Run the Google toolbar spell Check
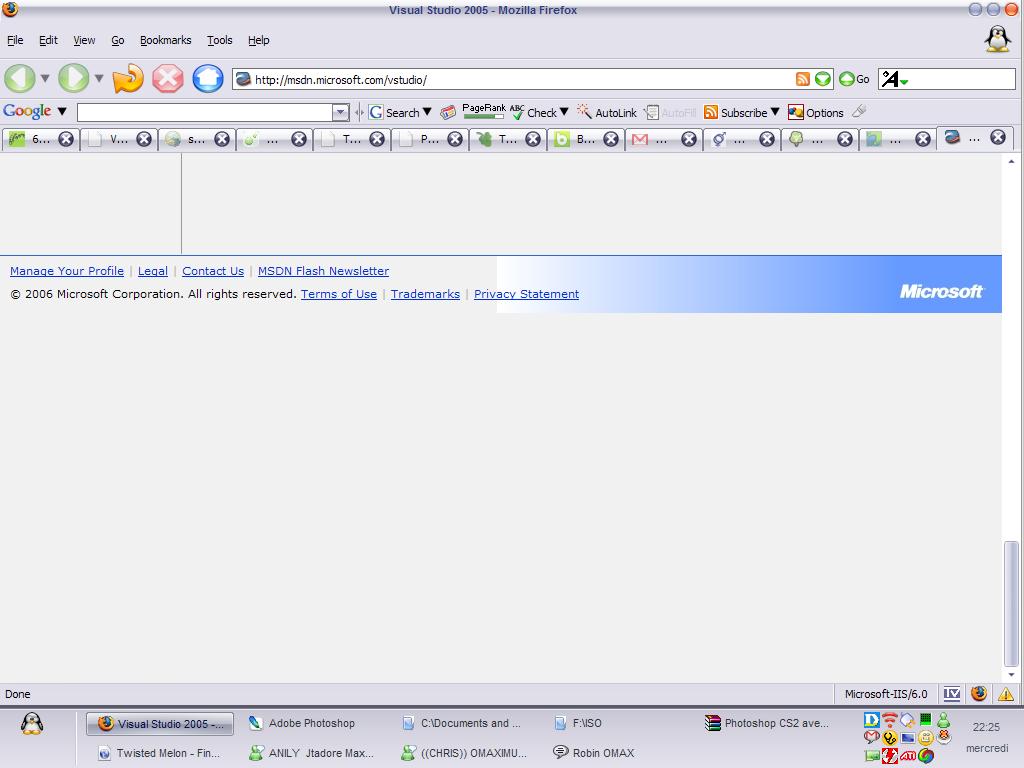This screenshot has width=1024, height=768. [534, 112]
